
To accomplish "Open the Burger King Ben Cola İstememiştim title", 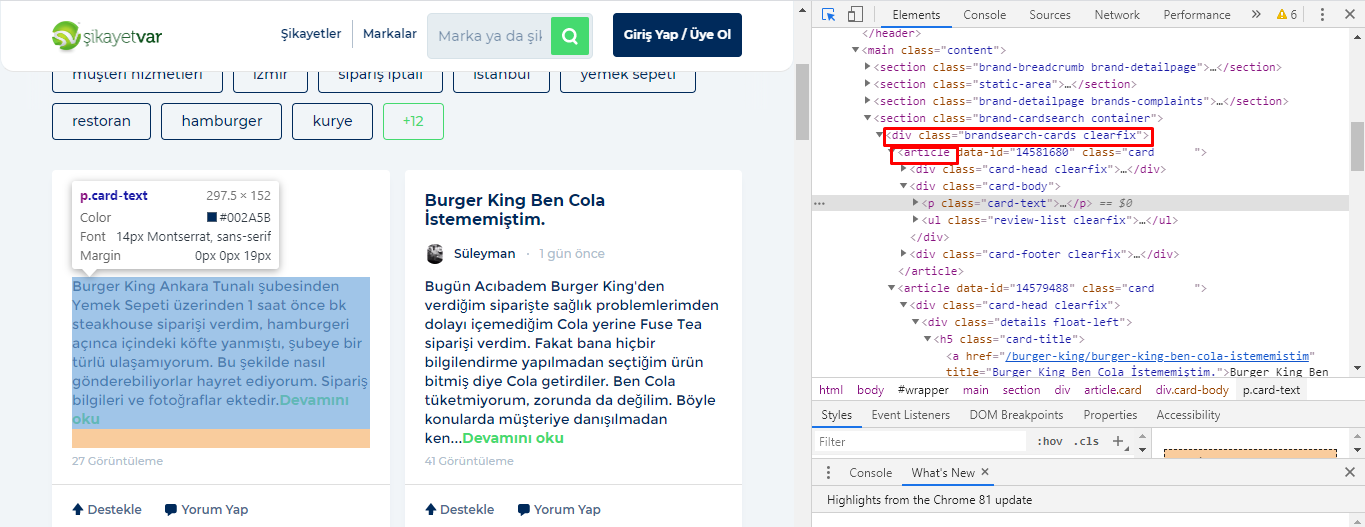I will [x=515, y=210].
